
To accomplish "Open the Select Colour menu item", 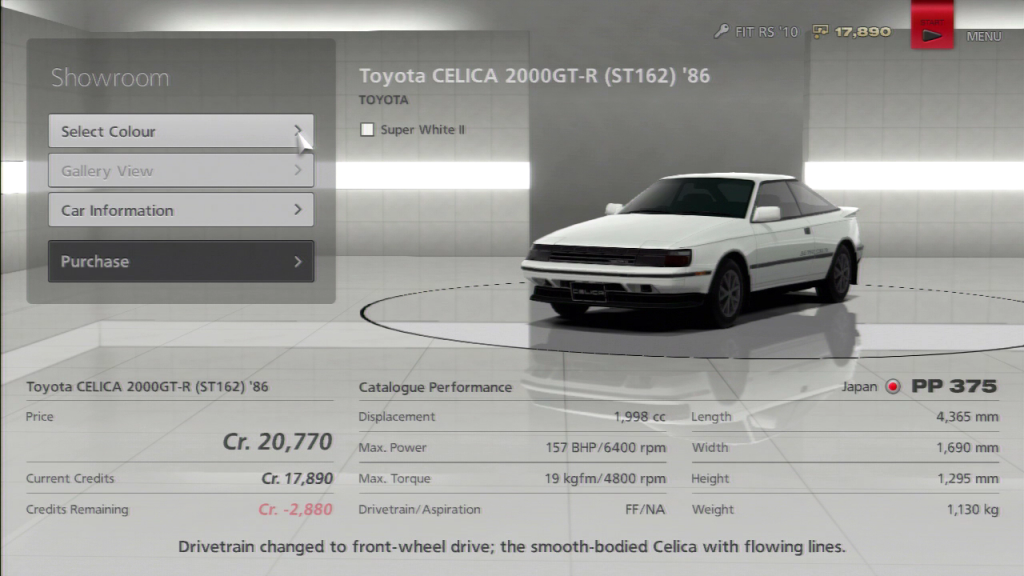I will tap(181, 131).
